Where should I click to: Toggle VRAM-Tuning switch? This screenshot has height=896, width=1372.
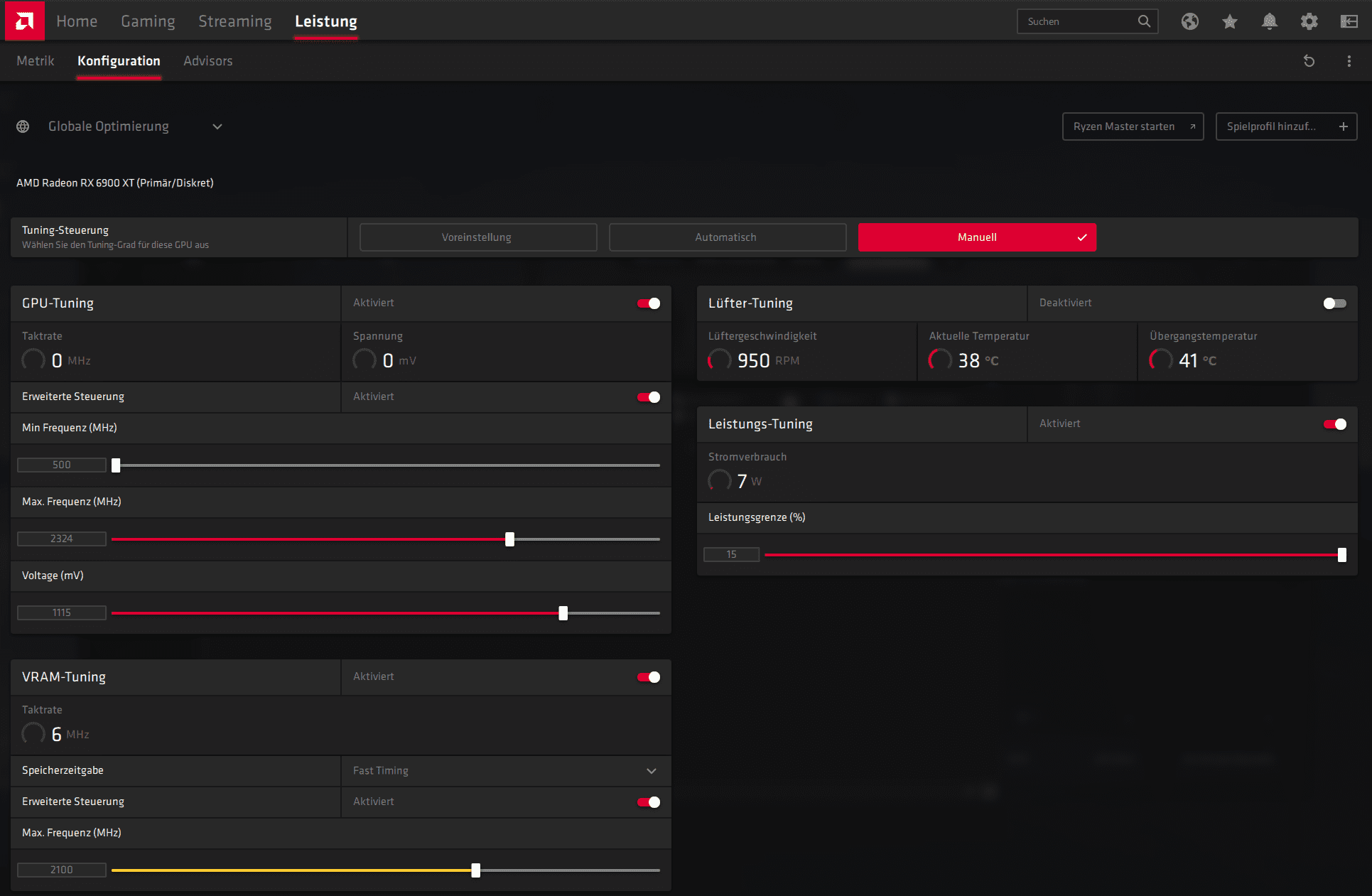tap(649, 677)
